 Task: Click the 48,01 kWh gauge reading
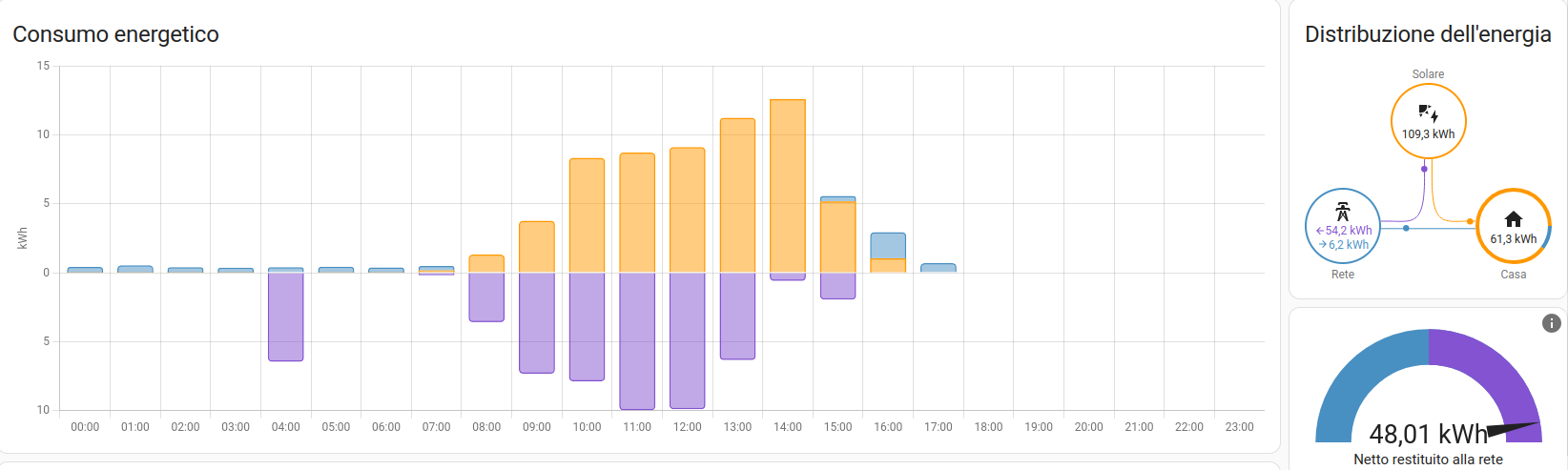(1427, 435)
